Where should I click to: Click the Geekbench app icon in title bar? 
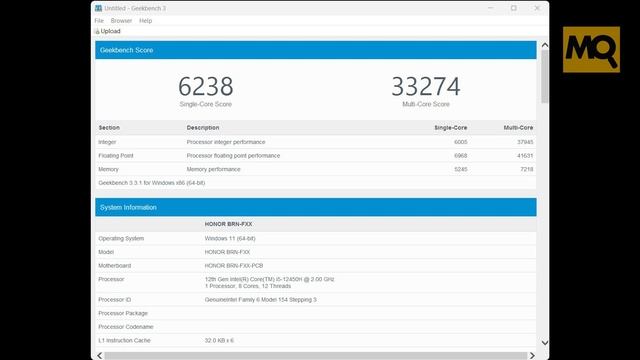click(x=98, y=8)
